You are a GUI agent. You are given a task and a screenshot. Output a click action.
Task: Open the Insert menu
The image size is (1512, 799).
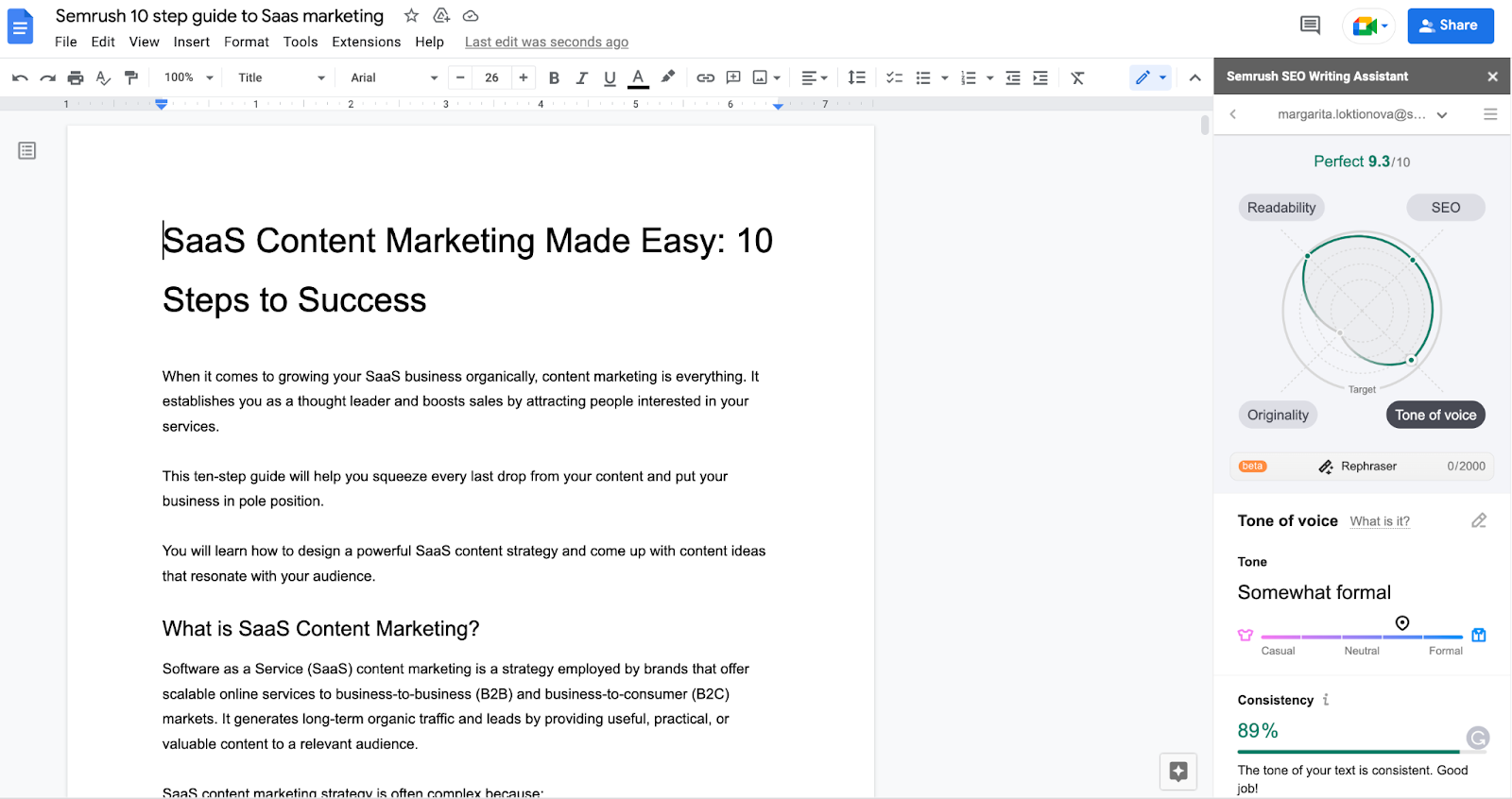click(192, 42)
